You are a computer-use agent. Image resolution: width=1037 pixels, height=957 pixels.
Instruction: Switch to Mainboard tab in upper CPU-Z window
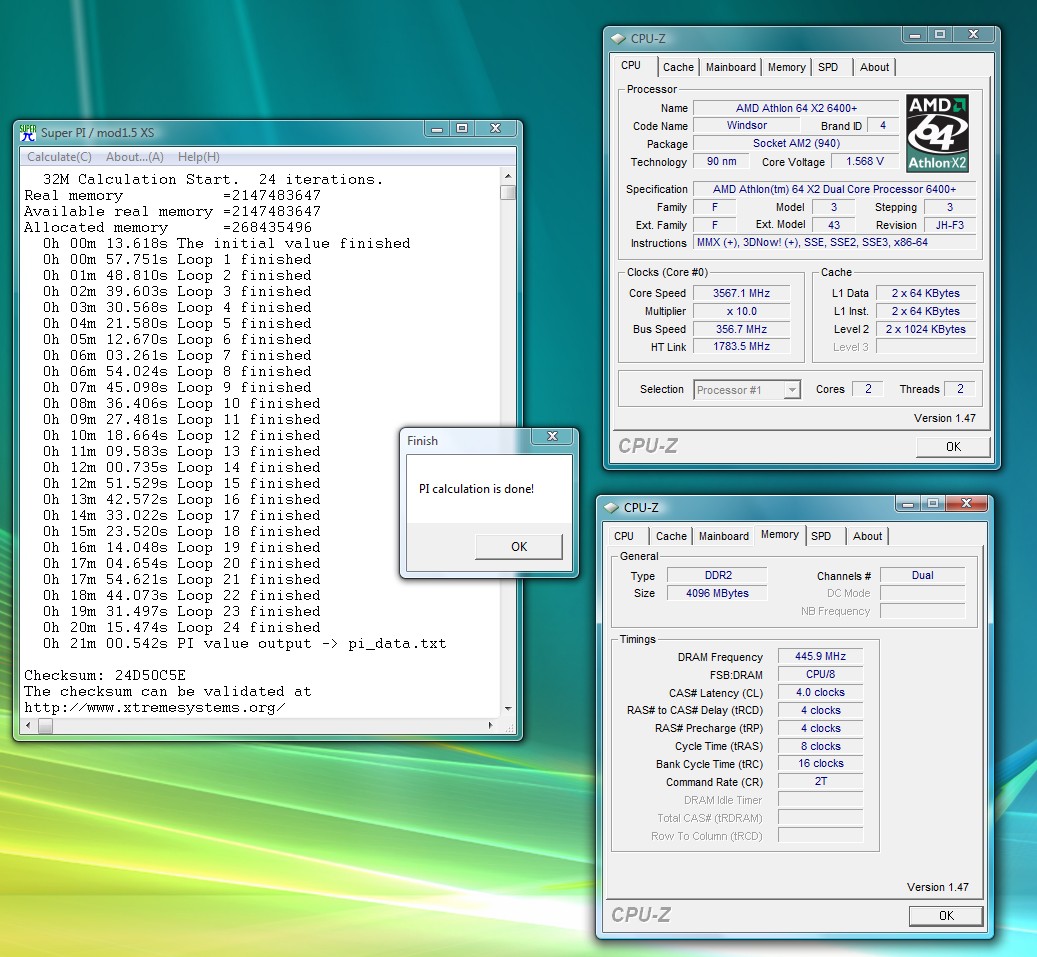pos(730,67)
